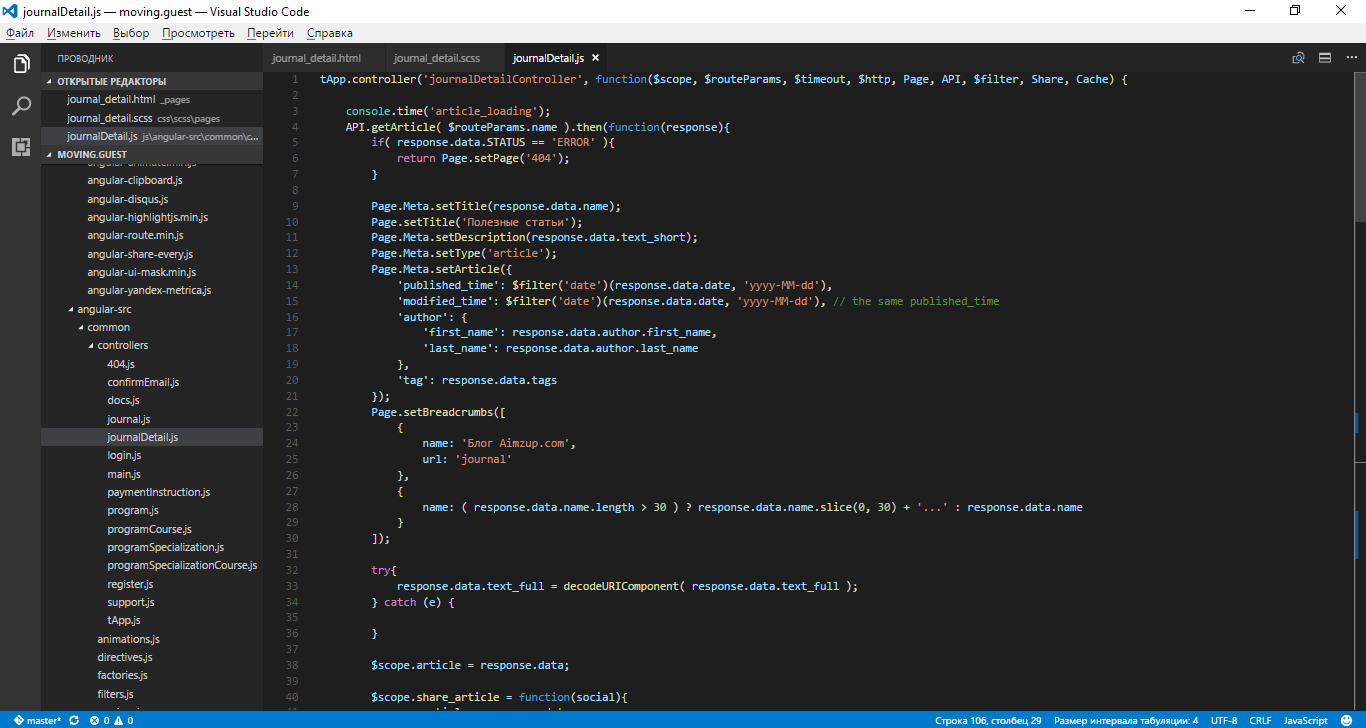The width and height of the screenshot is (1366, 728).
Task: Click the git sync icon in status bar
Action: (74, 720)
